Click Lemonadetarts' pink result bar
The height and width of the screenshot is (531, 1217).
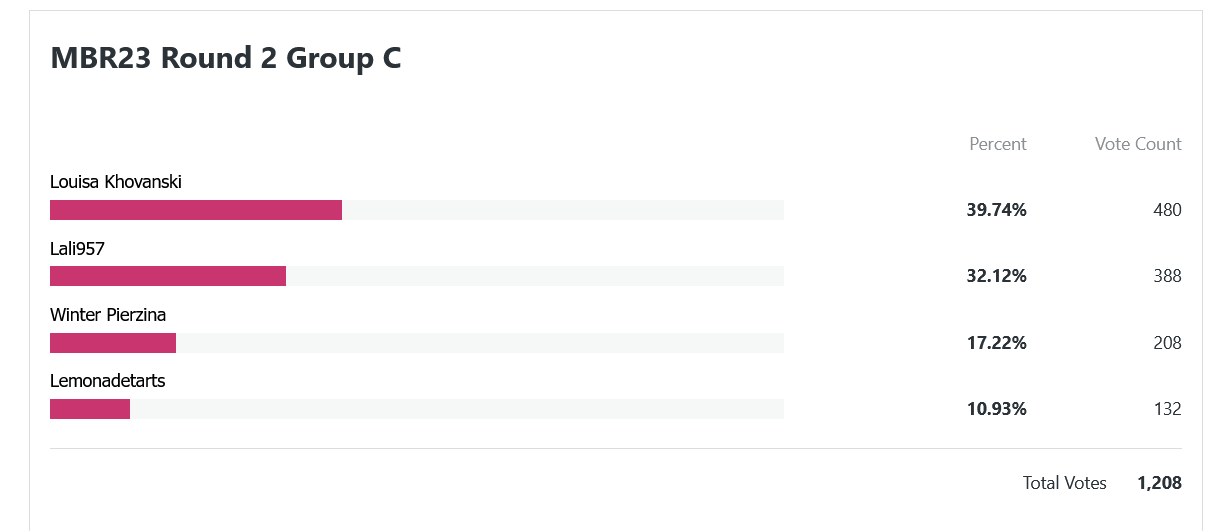coord(90,409)
